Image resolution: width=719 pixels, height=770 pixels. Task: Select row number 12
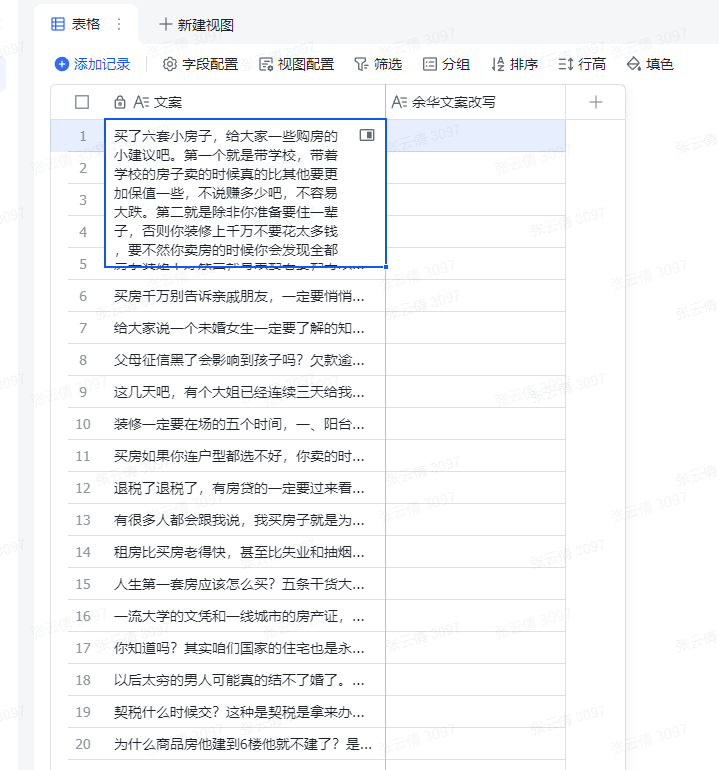(83, 488)
